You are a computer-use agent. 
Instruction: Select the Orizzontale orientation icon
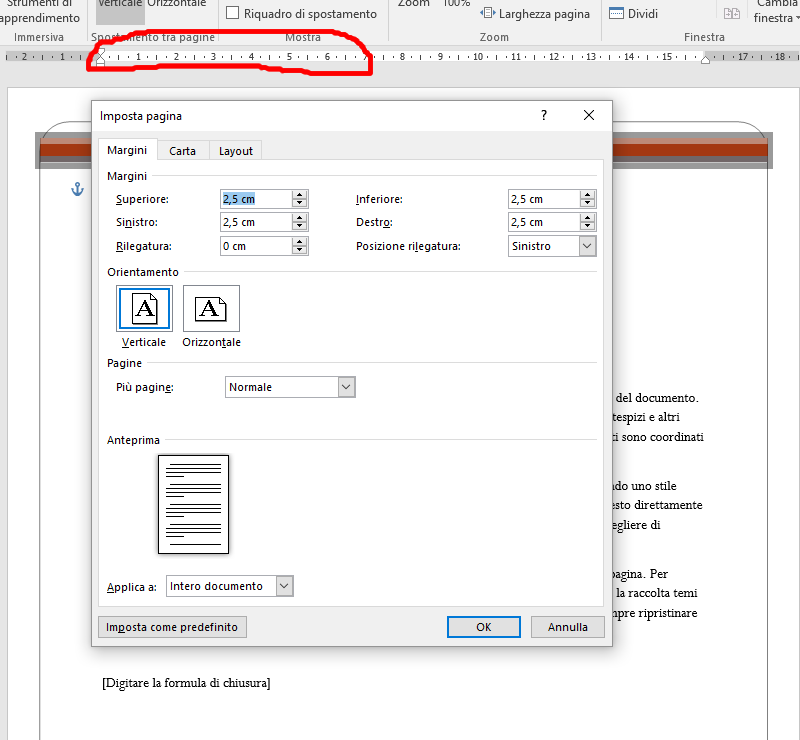[211, 309]
